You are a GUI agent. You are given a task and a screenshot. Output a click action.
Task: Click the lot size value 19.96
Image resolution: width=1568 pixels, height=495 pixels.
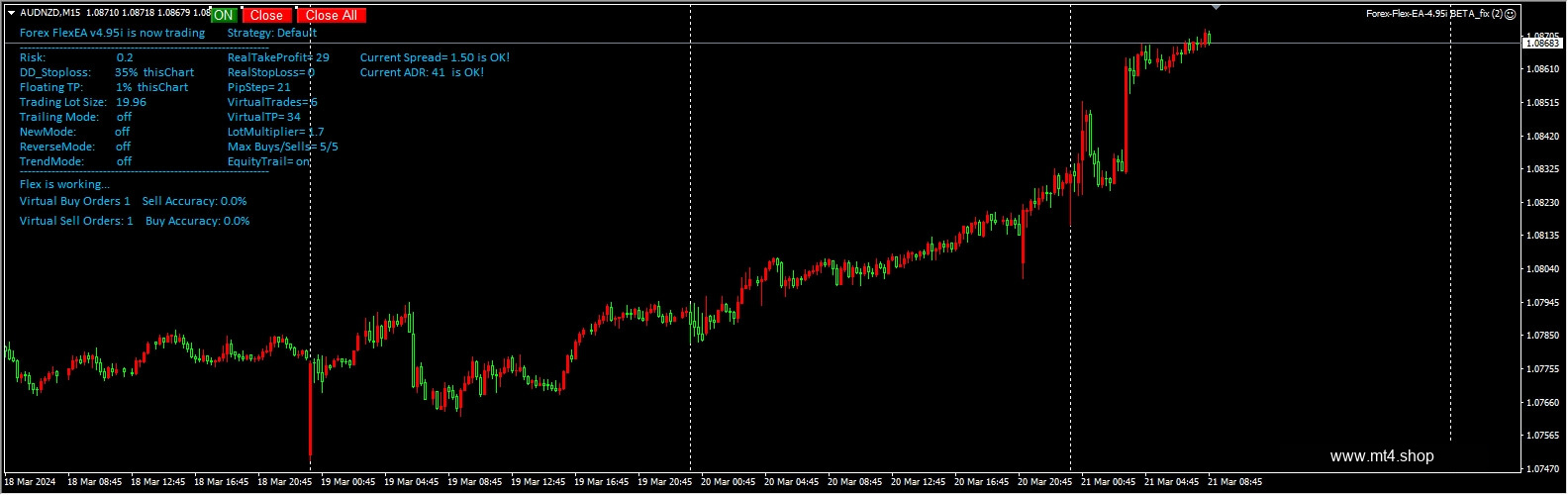pos(132,102)
